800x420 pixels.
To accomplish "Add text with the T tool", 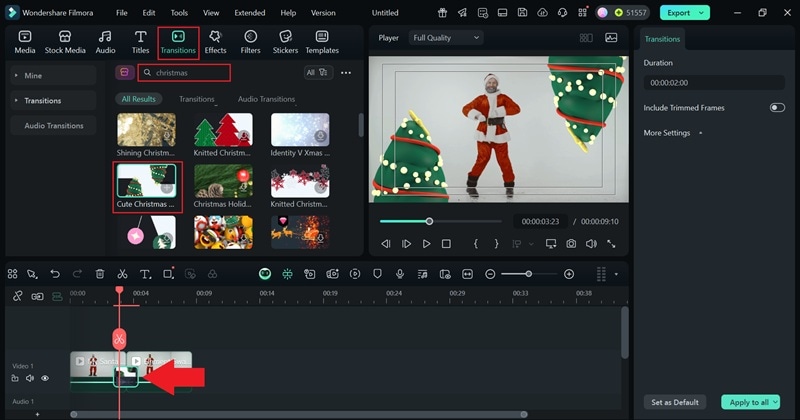I will click(x=145, y=274).
